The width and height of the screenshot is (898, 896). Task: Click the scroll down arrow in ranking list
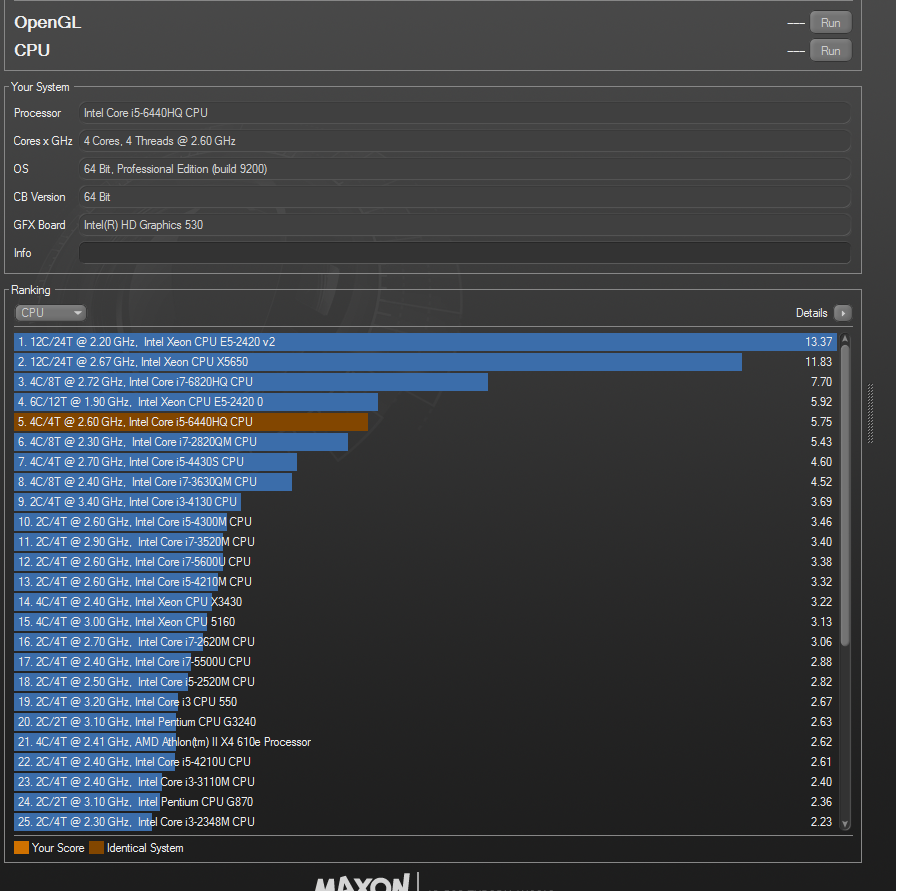[845, 823]
